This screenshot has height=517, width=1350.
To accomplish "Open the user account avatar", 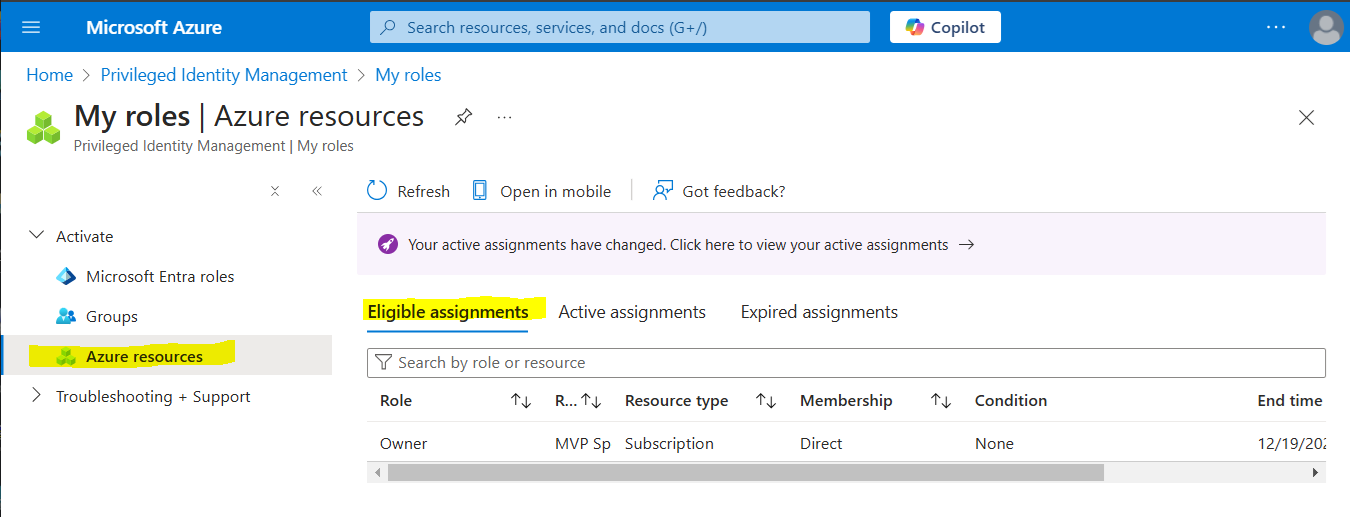I will [1326, 27].
